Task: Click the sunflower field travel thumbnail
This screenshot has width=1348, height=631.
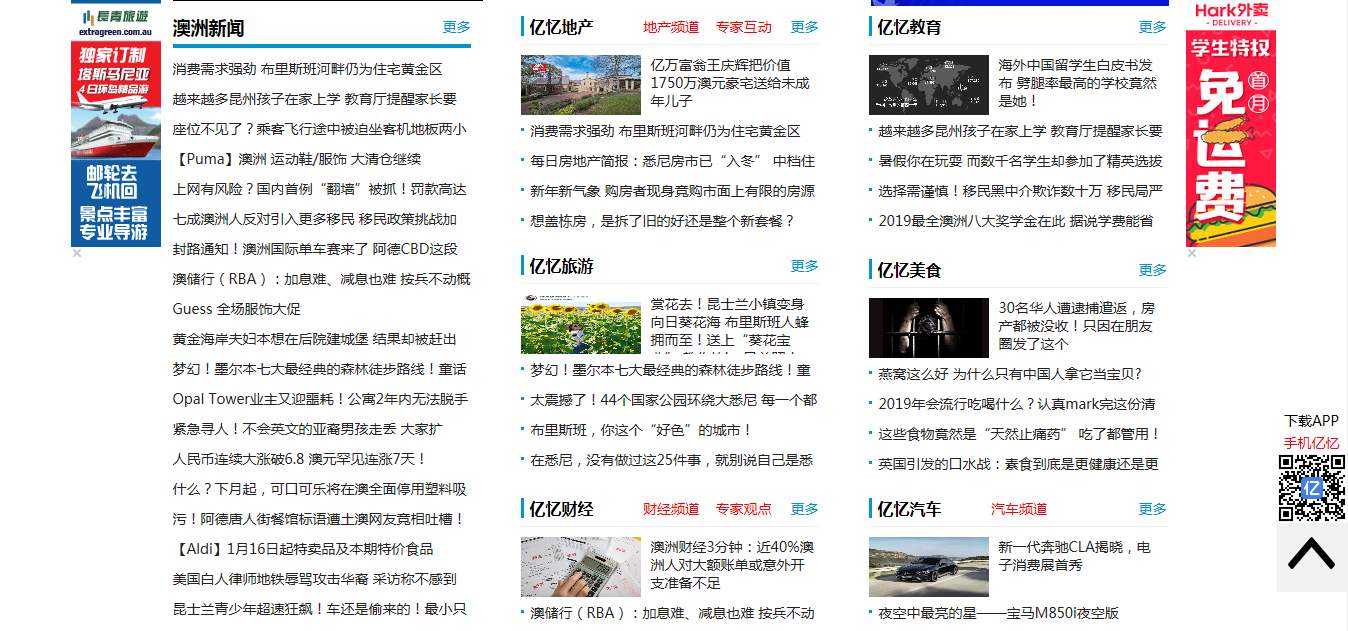Action: (x=580, y=326)
